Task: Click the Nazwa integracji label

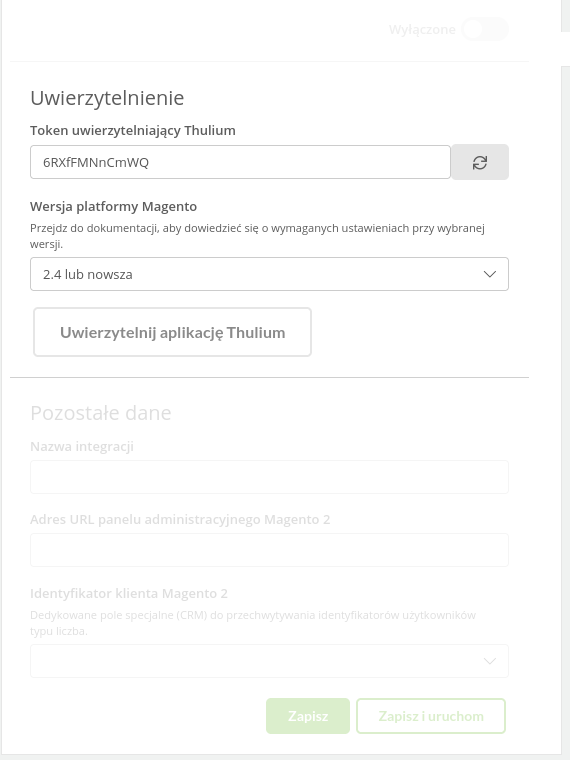Action: 82,446
